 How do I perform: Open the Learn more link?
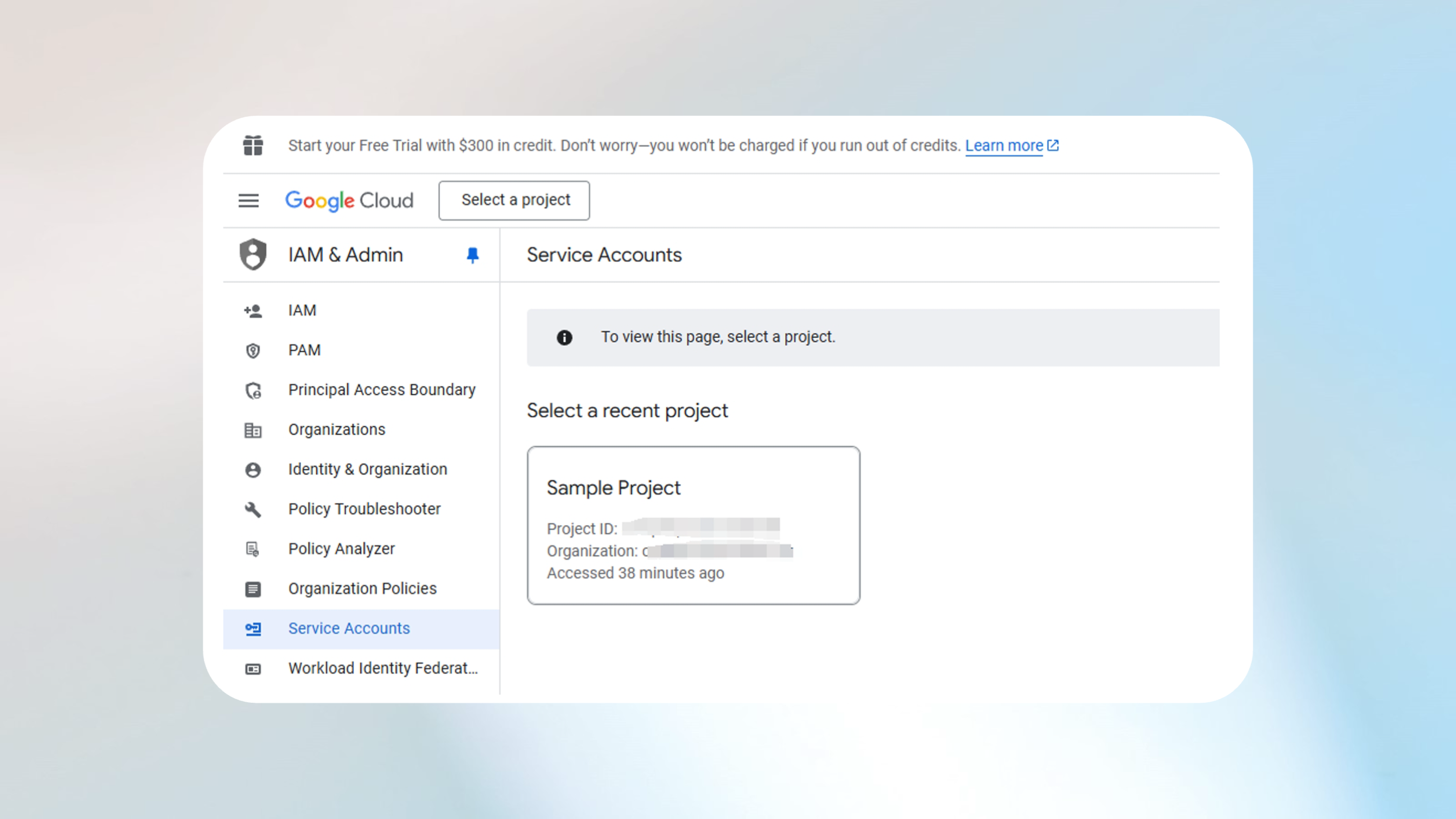point(1004,145)
